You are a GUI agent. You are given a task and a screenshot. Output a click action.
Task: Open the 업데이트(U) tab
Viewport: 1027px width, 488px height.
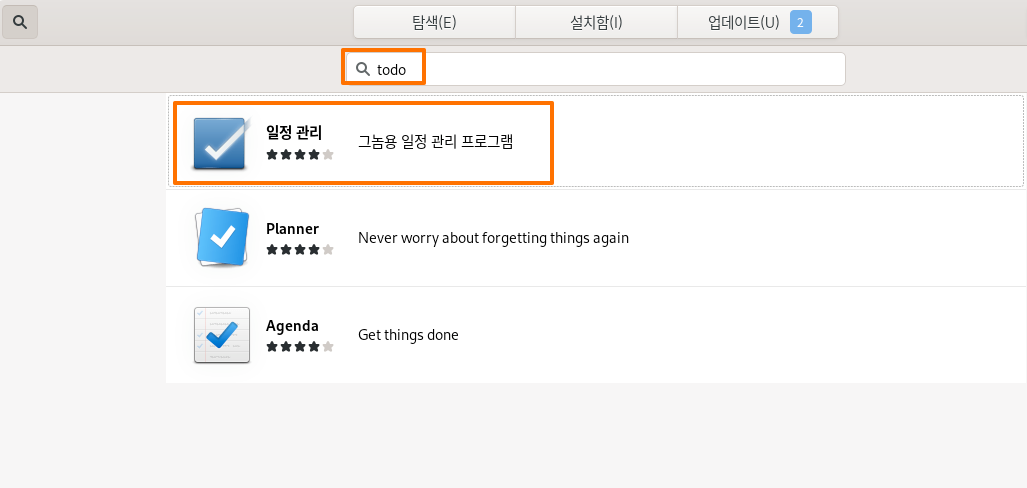coord(758,22)
